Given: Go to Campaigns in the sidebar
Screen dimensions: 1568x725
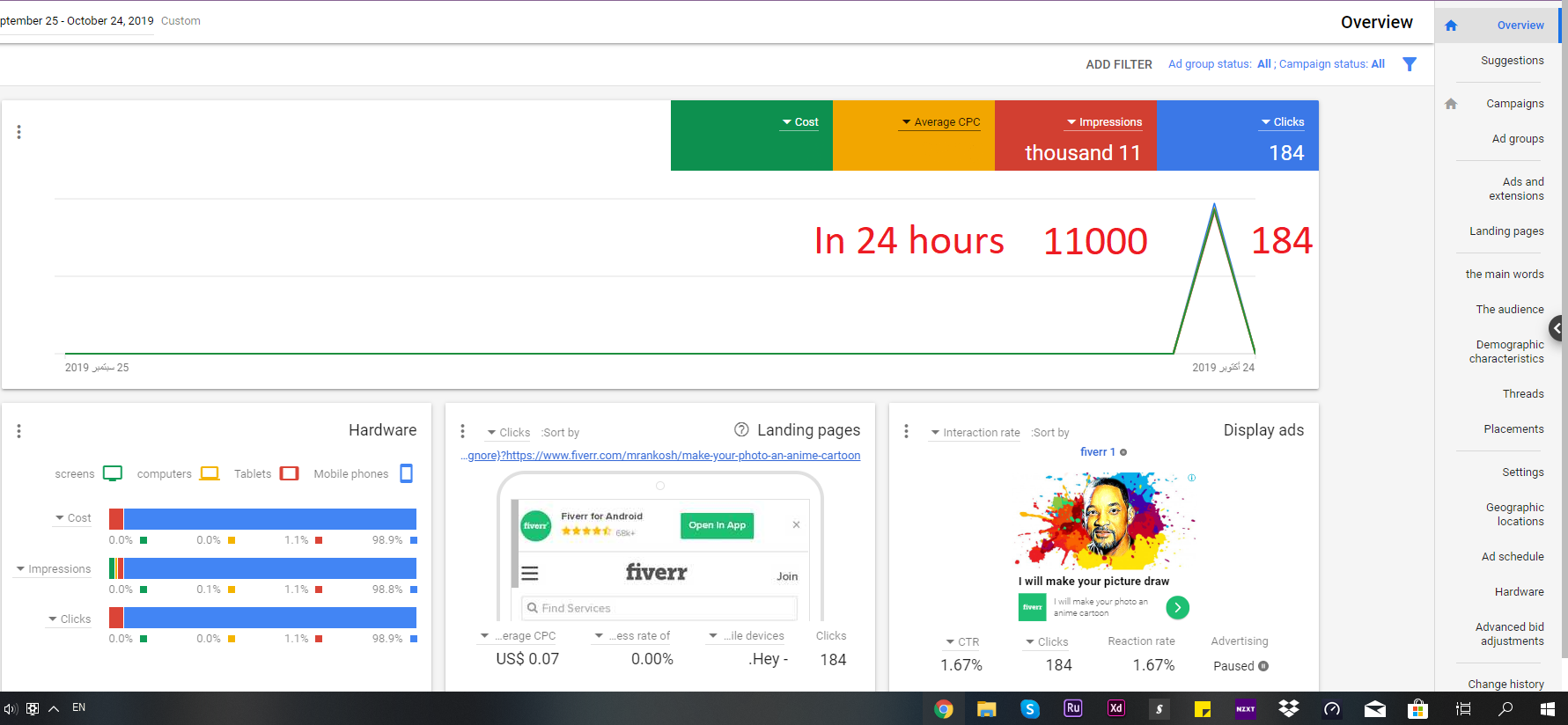Looking at the screenshot, I should (1514, 104).
